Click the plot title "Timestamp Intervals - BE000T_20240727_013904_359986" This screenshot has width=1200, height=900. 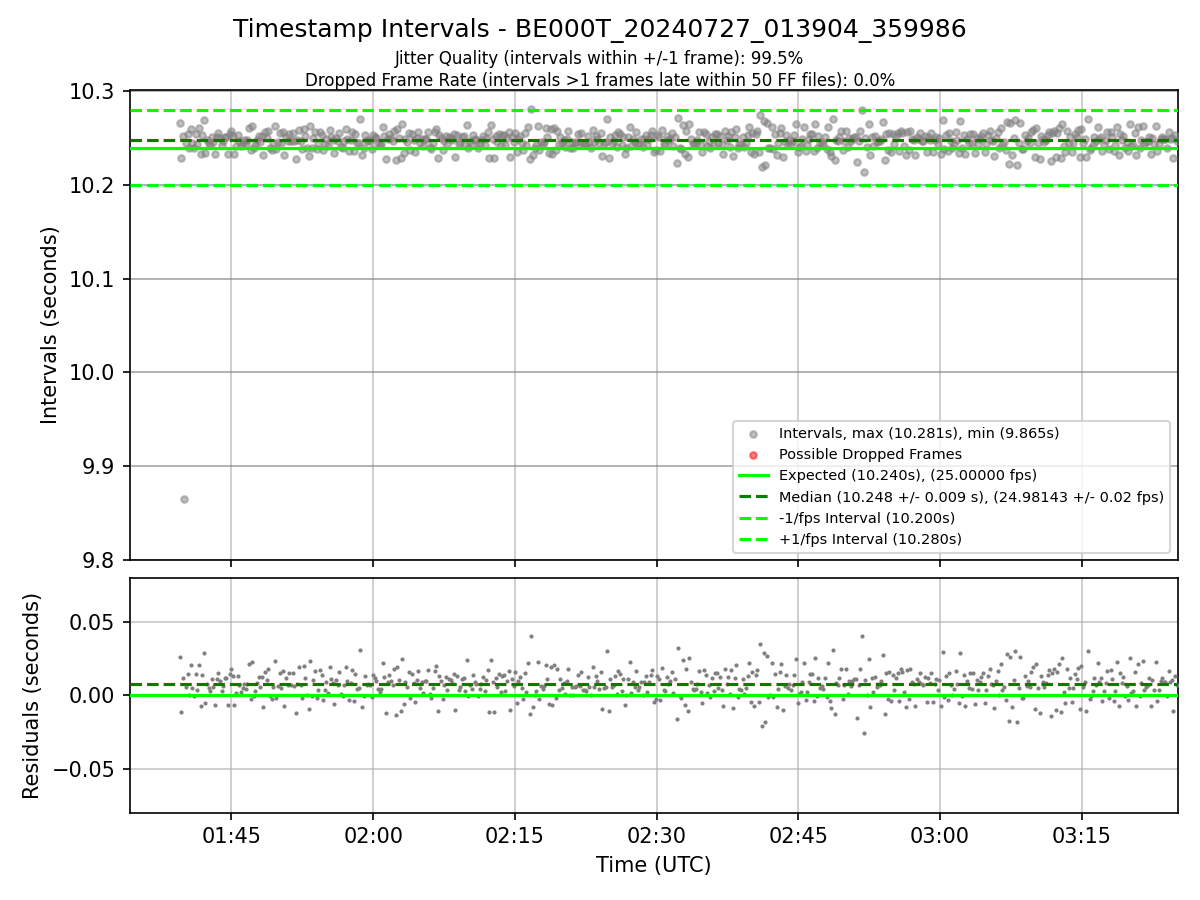pos(599,29)
